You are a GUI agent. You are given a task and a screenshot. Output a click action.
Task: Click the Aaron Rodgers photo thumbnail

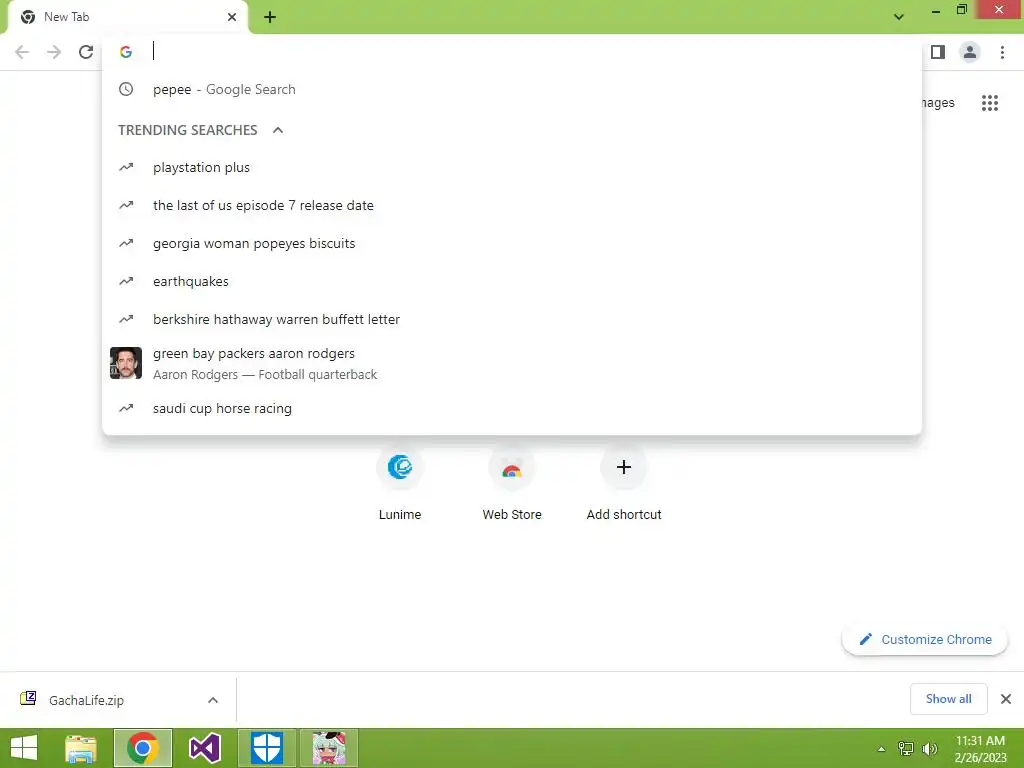(126, 363)
